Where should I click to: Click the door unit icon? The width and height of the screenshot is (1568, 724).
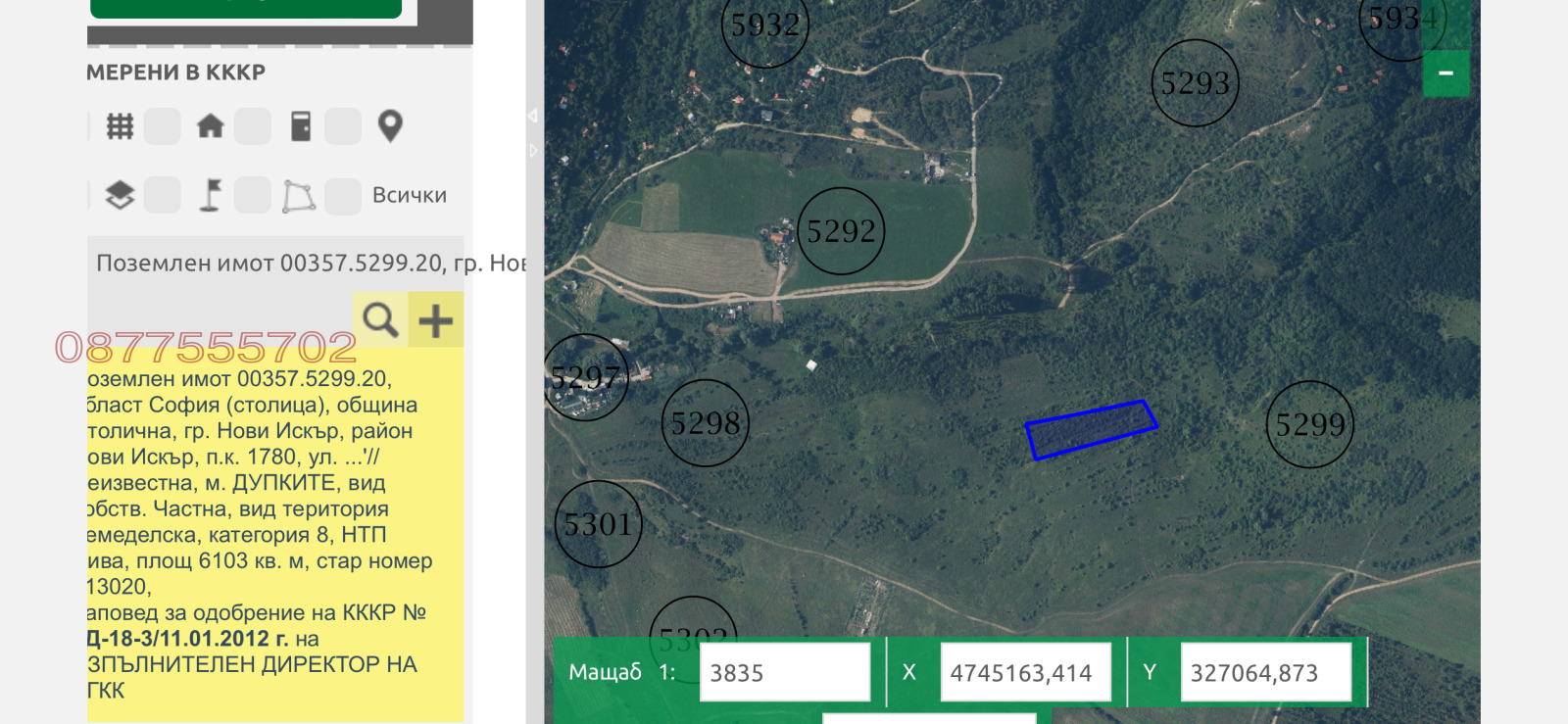point(301,126)
